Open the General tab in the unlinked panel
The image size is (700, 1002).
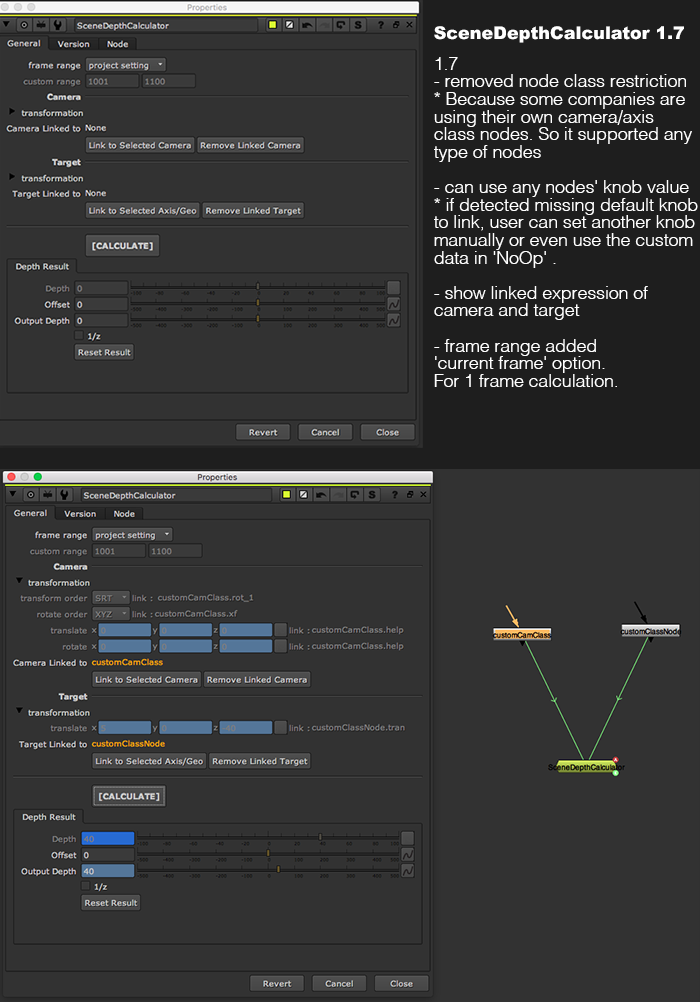point(24,43)
